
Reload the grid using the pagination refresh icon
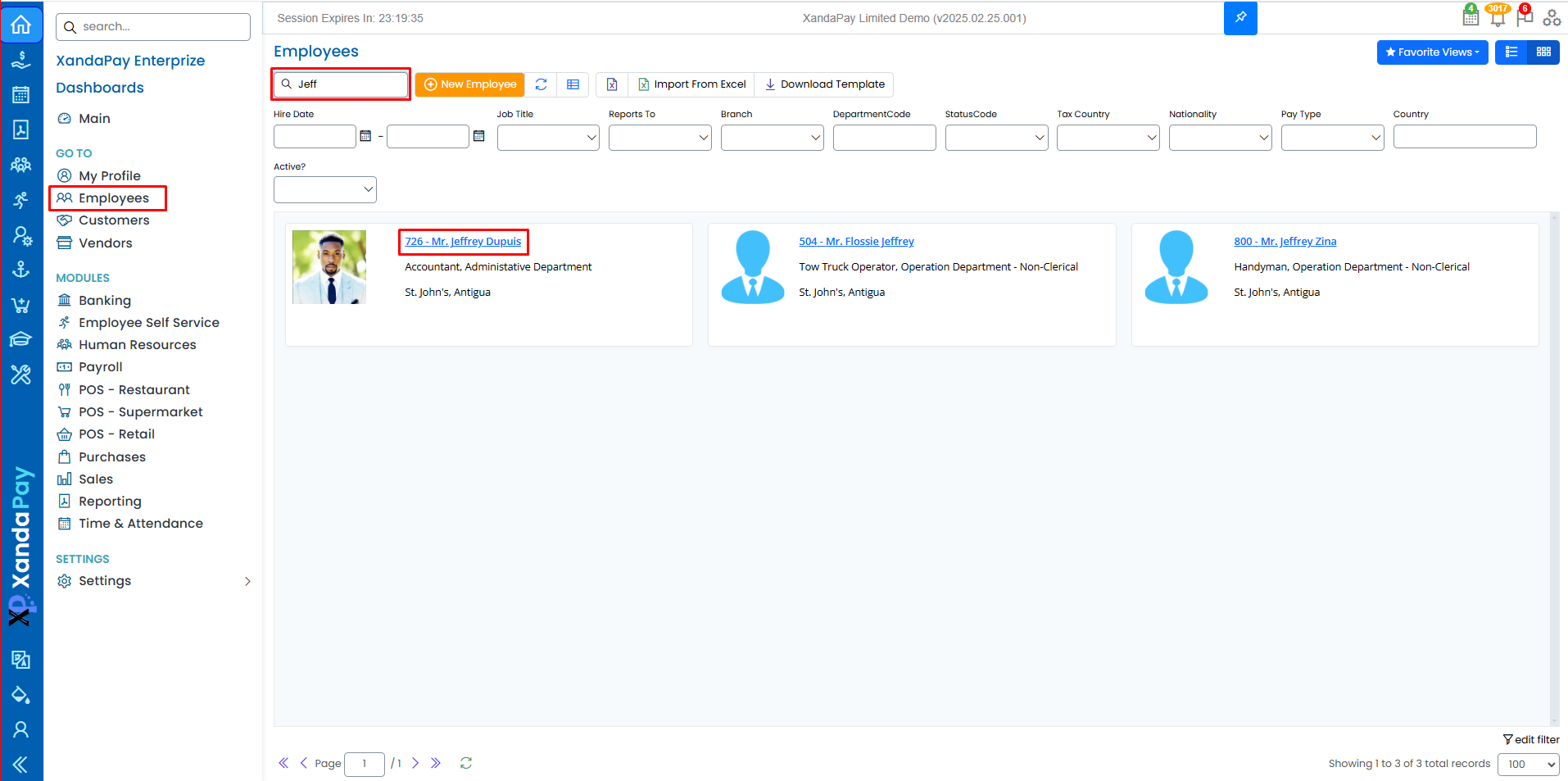466,763
